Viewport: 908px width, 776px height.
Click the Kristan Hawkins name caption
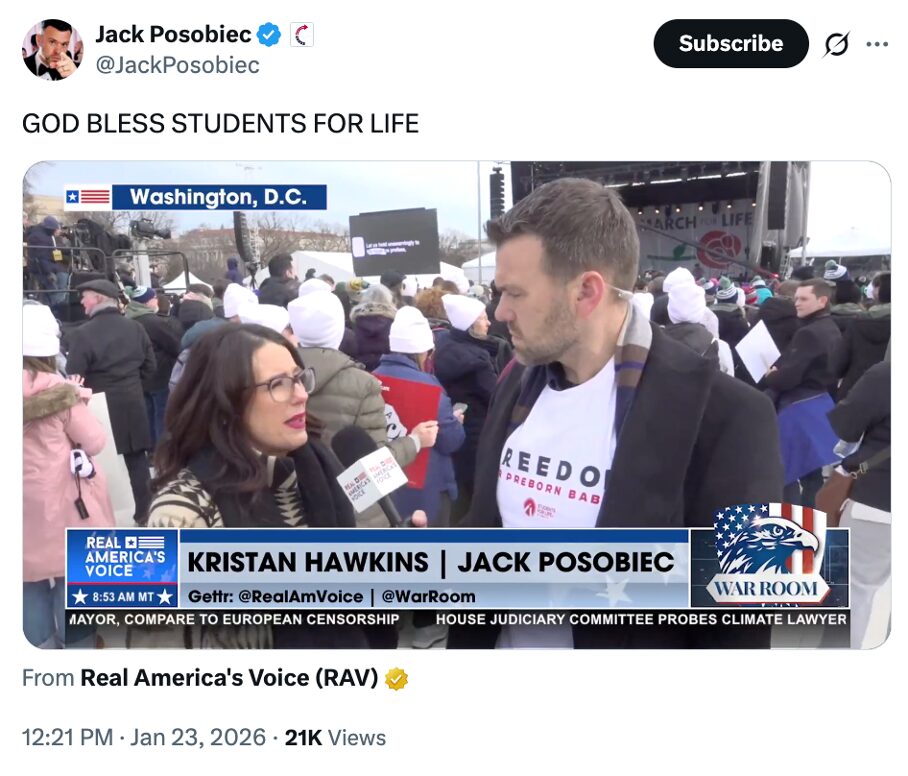point(308,562)
